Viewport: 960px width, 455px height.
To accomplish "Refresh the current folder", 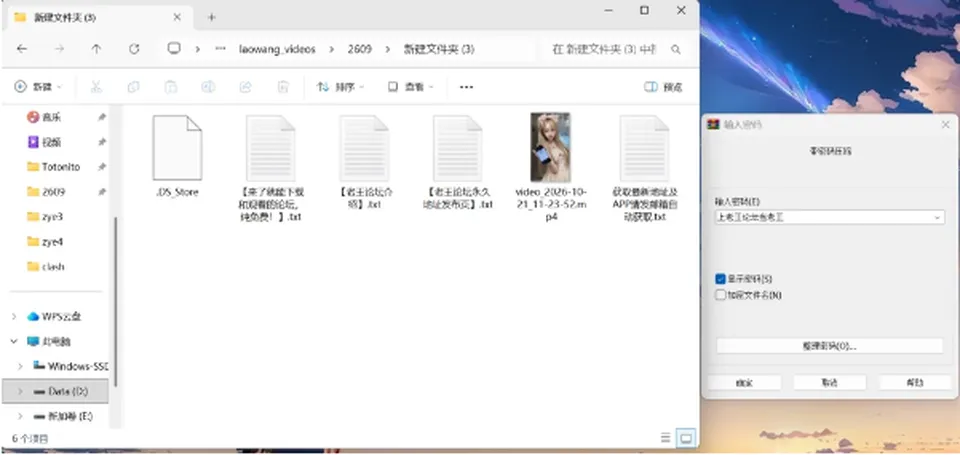I will (x=134, y=49).
